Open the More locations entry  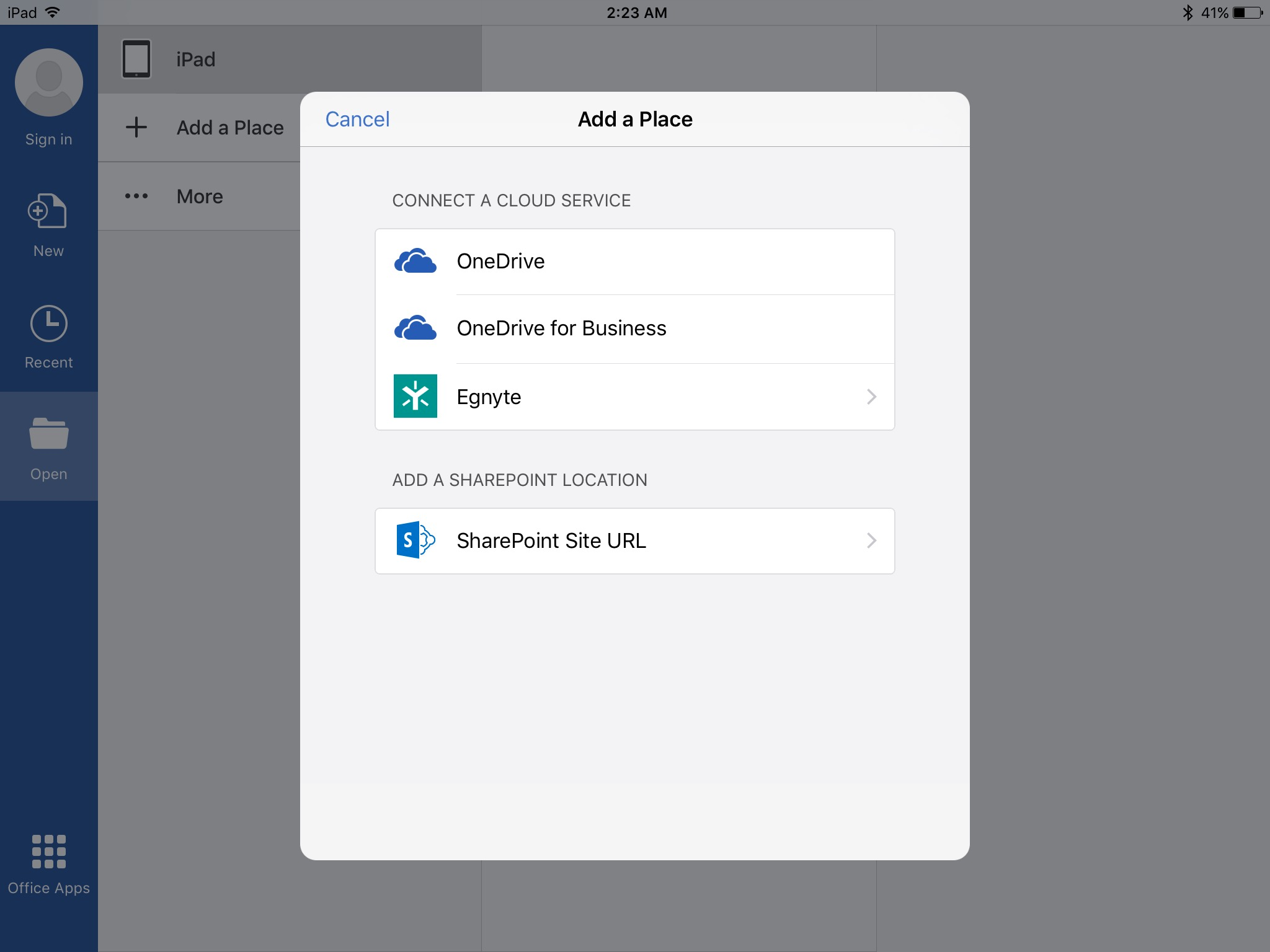(x=199, y=196)
